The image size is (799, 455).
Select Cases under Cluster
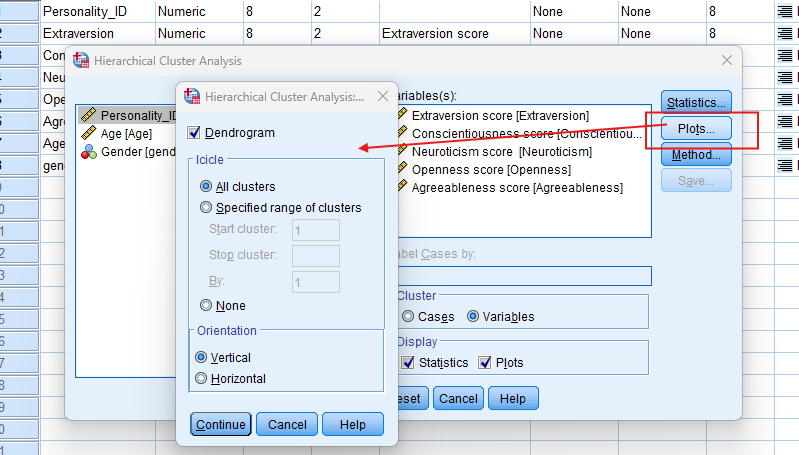point(409,316)
